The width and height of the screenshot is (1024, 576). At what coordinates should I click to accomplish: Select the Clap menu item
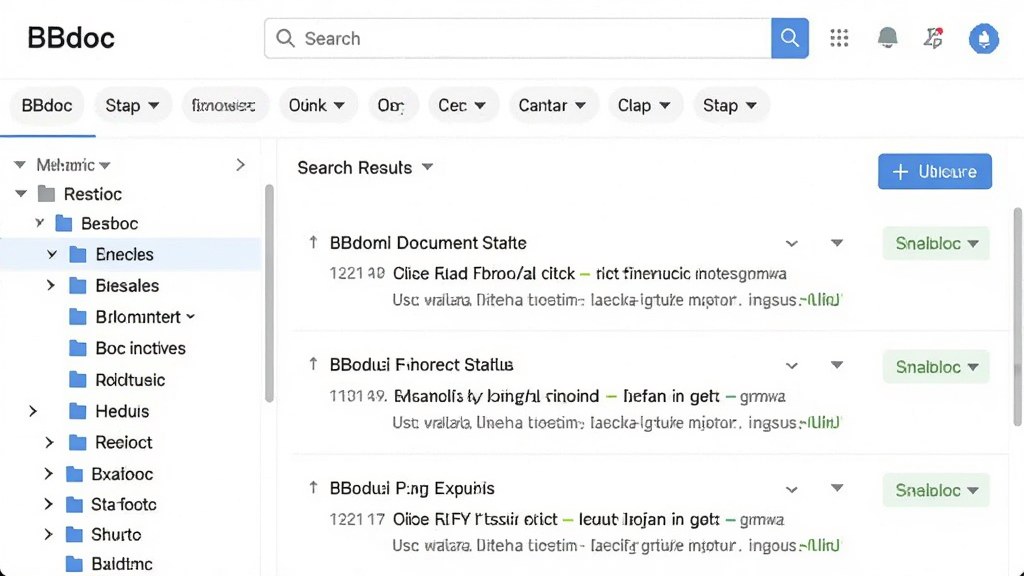644,105
